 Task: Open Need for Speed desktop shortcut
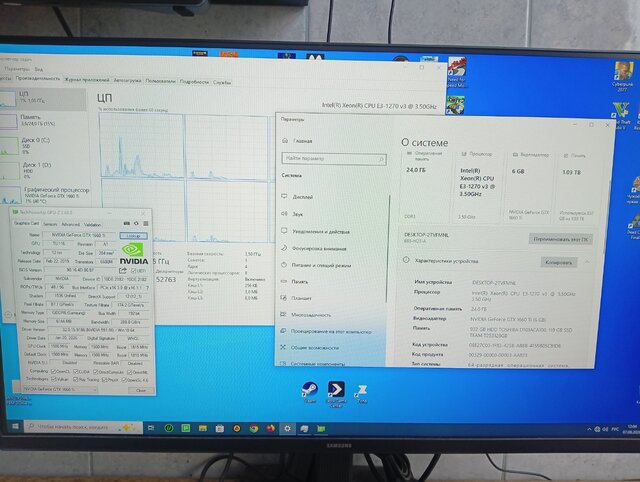(x=457, y=73)
